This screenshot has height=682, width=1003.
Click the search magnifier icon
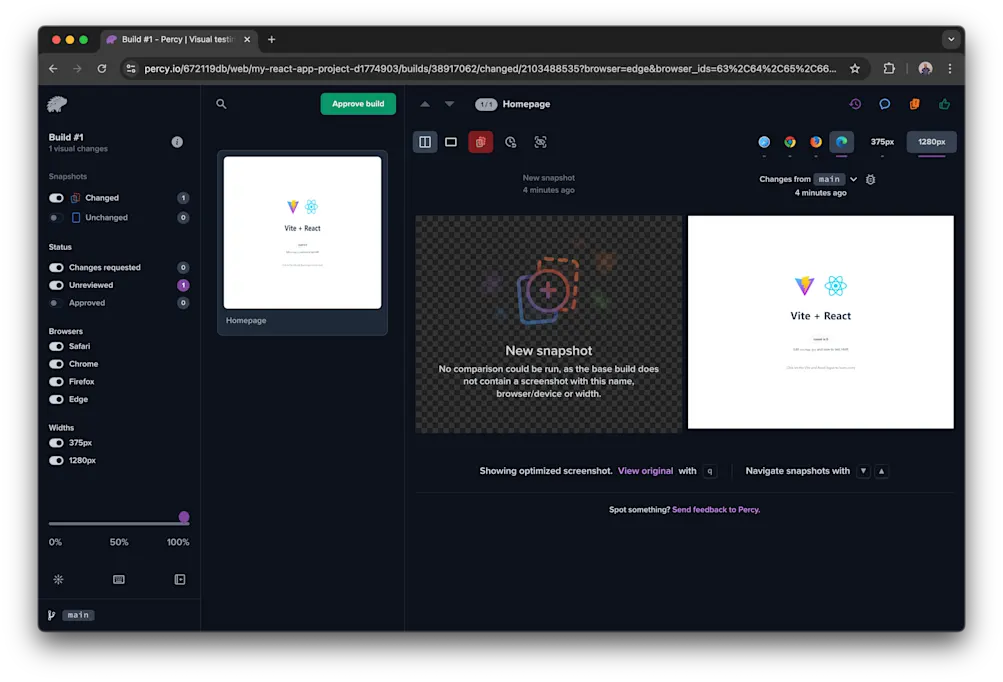(220, 103)
